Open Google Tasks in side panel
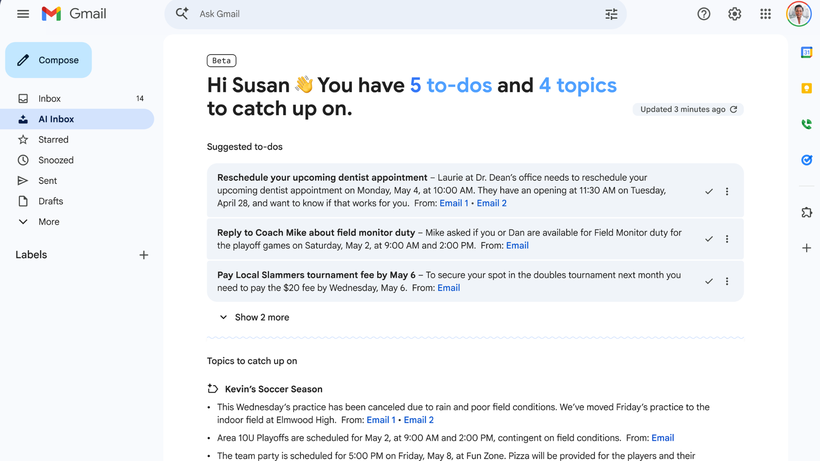 [806, 160]
